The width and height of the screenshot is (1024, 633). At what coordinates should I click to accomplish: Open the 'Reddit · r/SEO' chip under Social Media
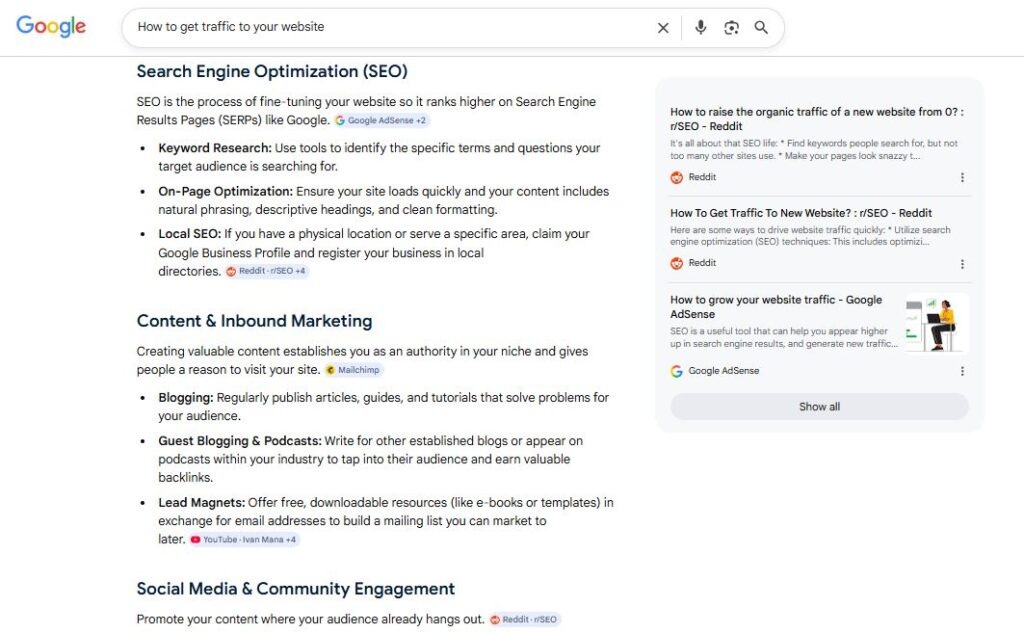point(524,619)
